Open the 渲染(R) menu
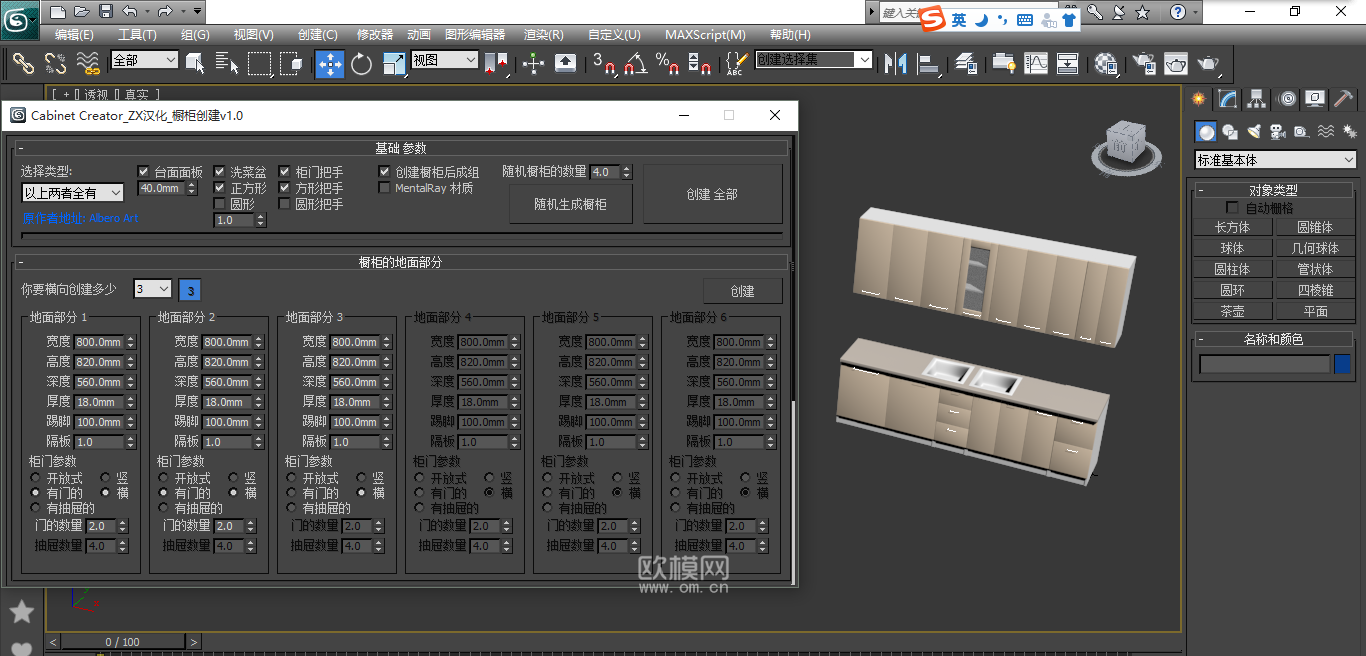Viewport: 1366px width, 656px height. (x=544, y=34)
